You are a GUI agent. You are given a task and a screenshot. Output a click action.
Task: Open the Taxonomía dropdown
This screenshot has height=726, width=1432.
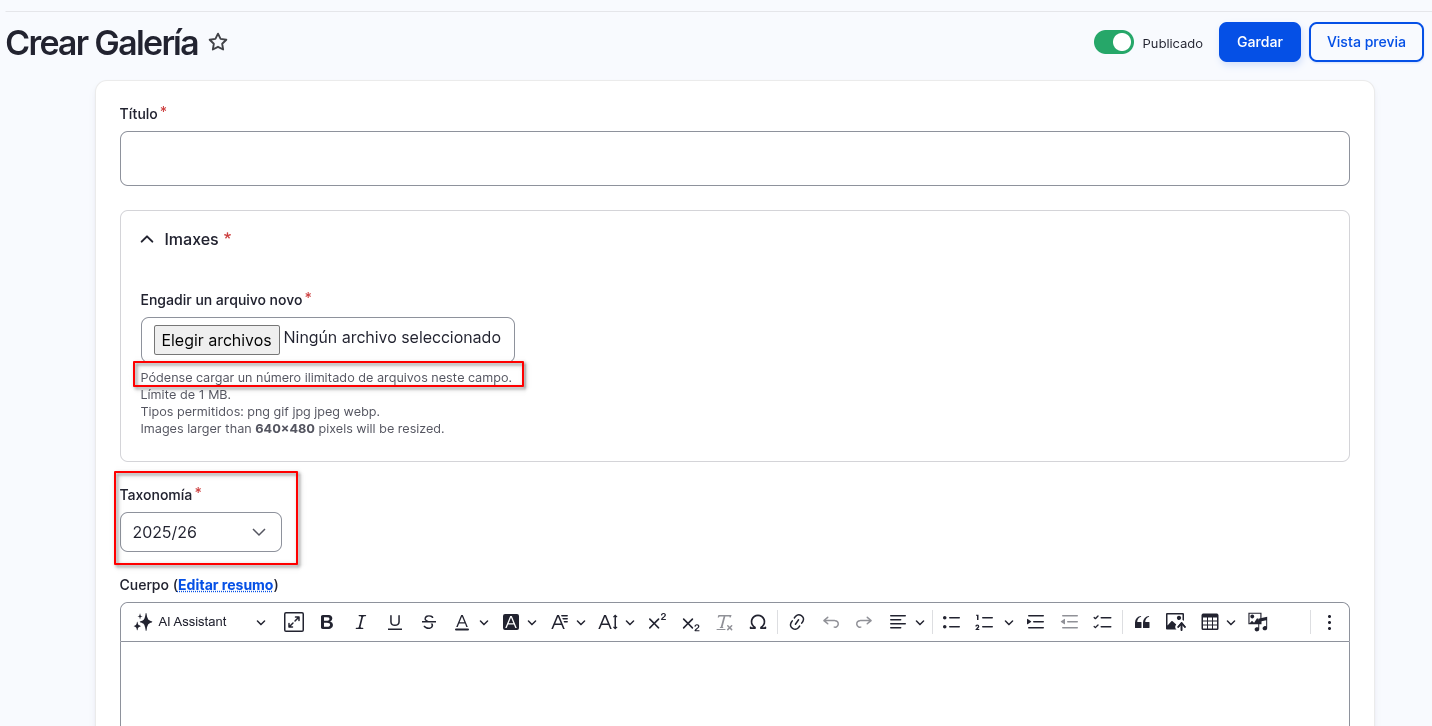coord(201,532)
